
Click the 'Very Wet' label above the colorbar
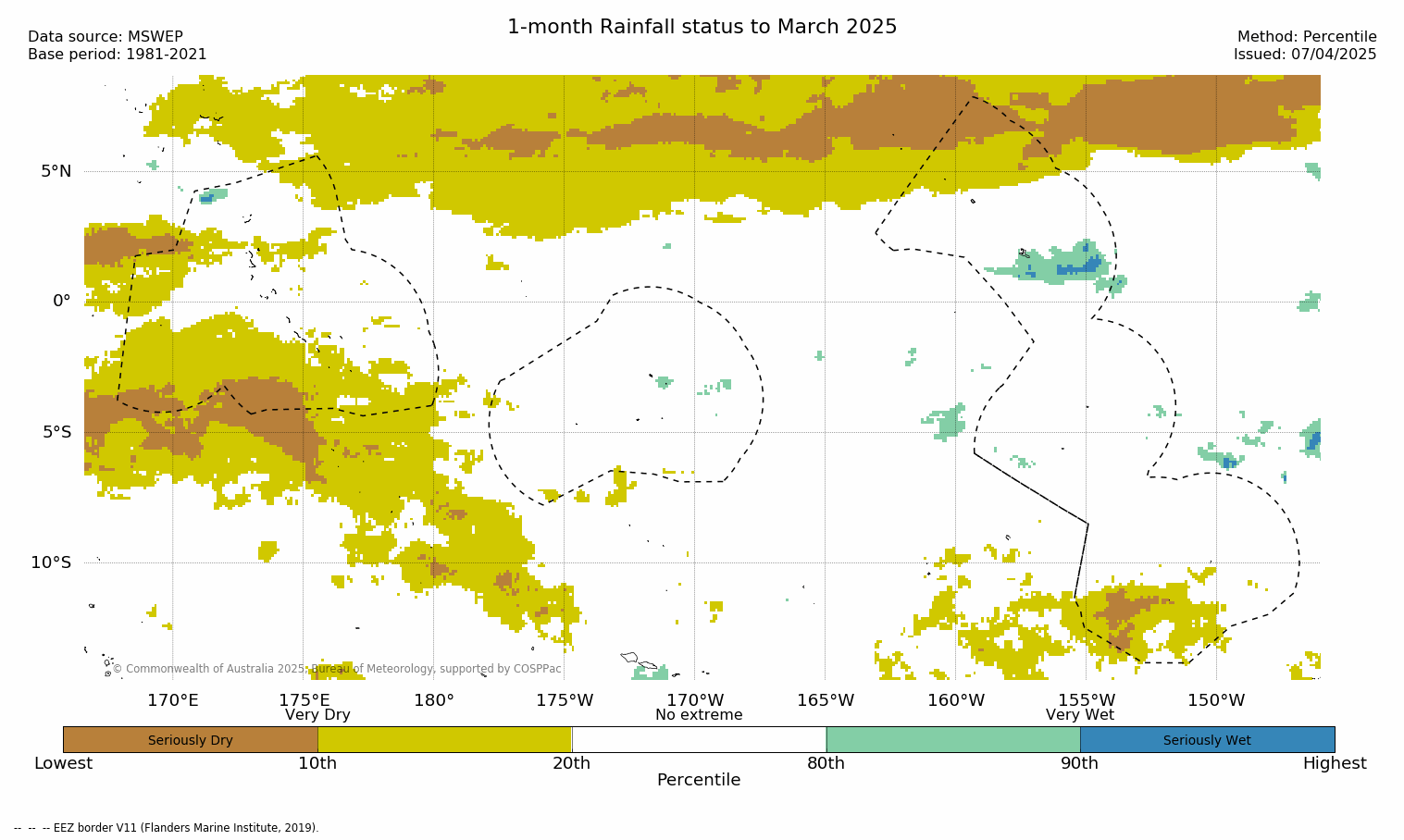1080,715
